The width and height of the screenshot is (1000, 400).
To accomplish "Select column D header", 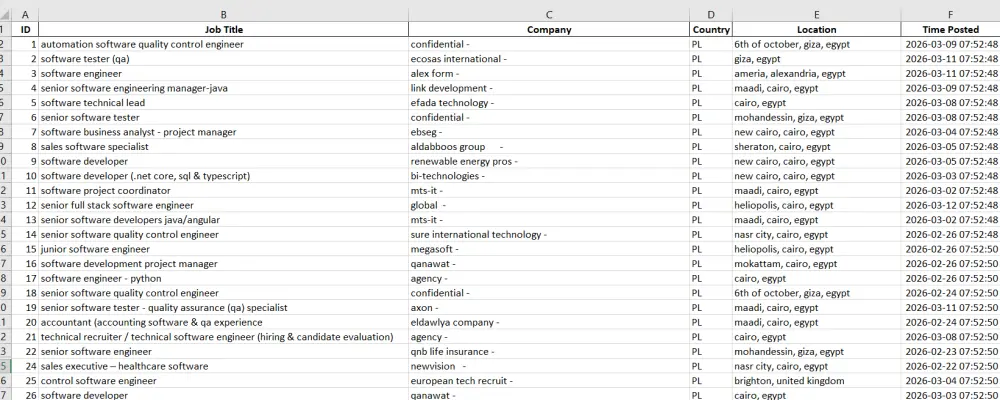I will 711,15.
